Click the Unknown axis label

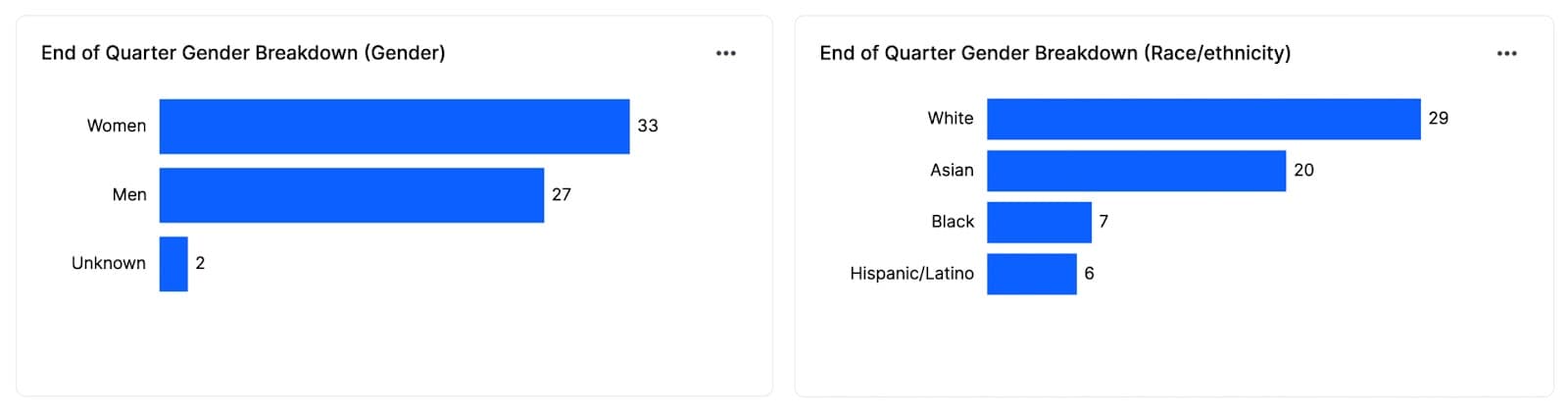[x=109, y=263]
